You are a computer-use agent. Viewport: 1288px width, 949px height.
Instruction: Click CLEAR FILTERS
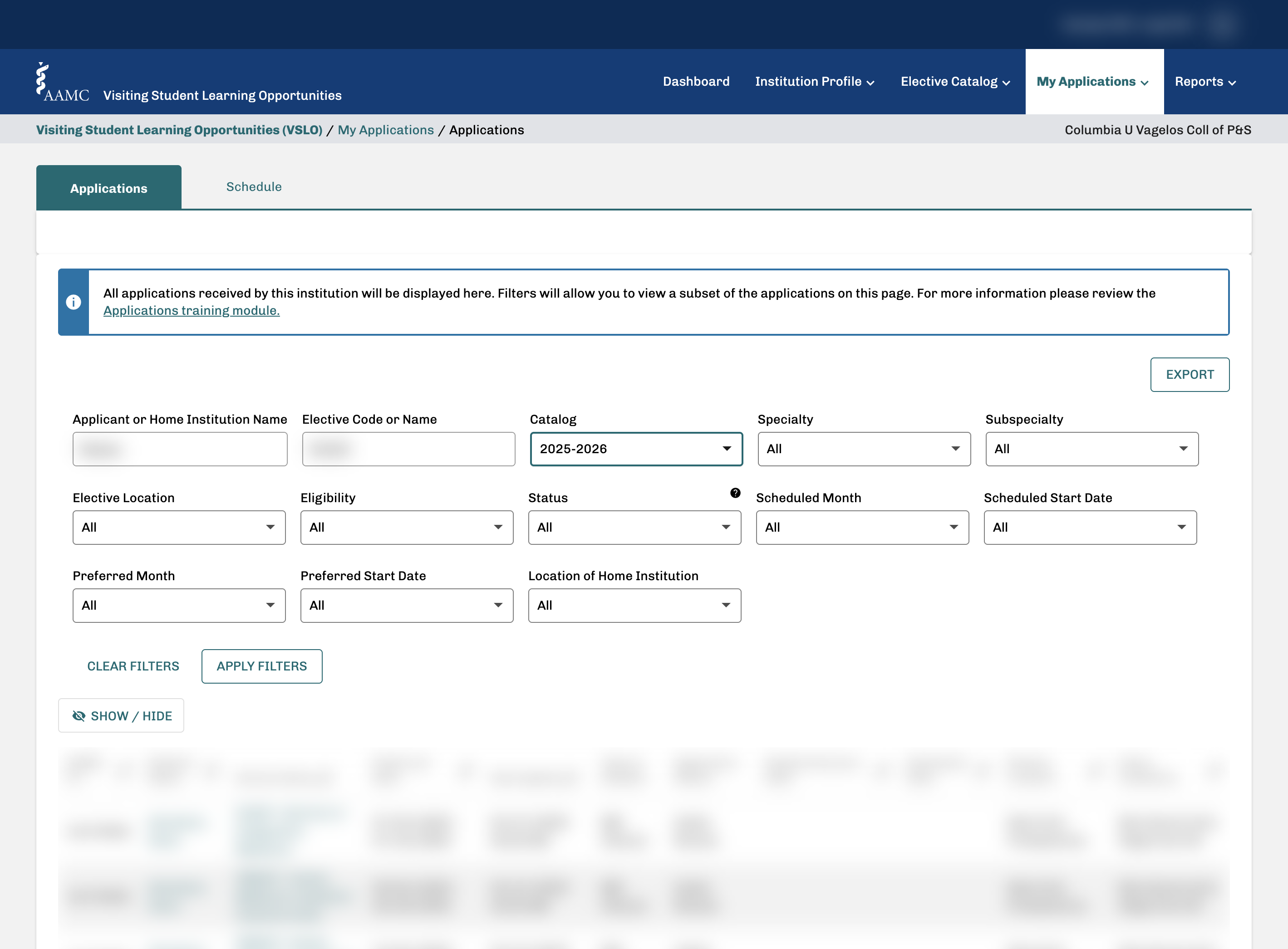tap(133, 666)
